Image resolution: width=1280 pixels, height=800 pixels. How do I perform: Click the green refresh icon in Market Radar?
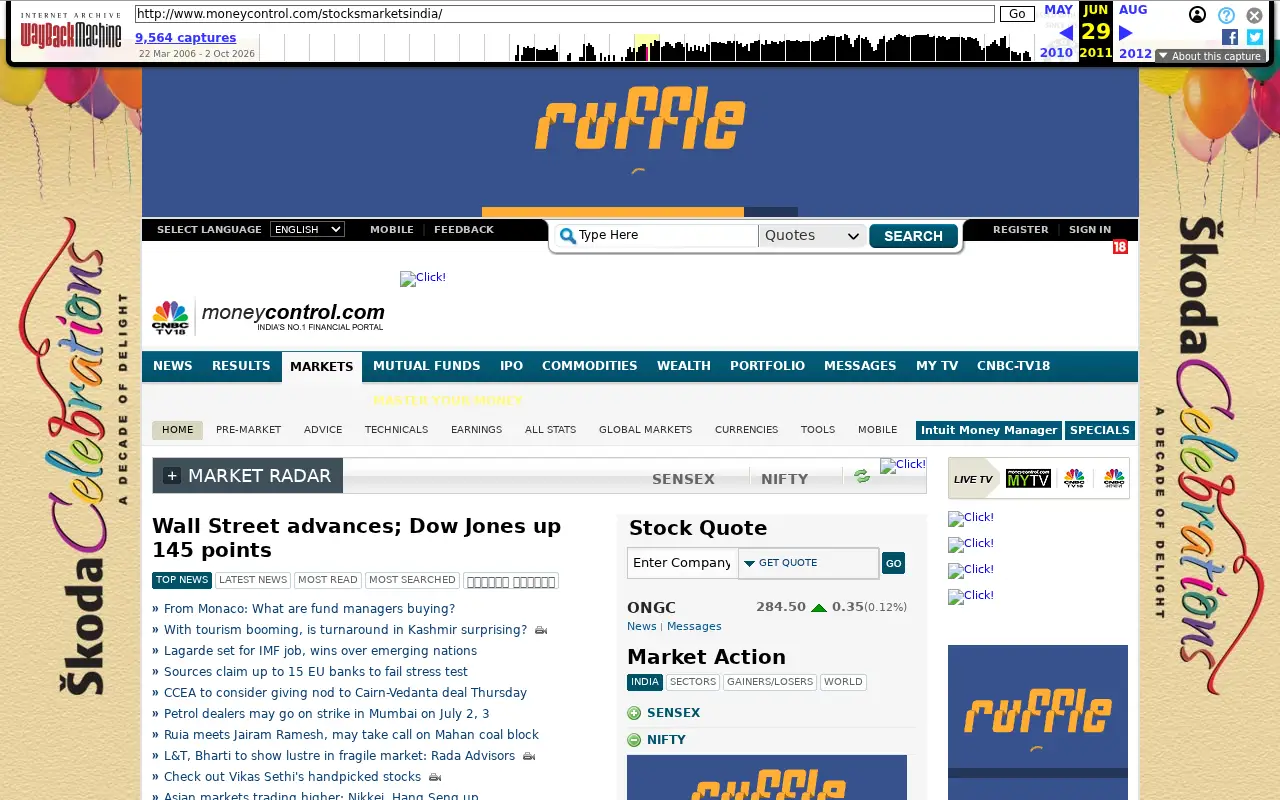click(x=861, y=476)
